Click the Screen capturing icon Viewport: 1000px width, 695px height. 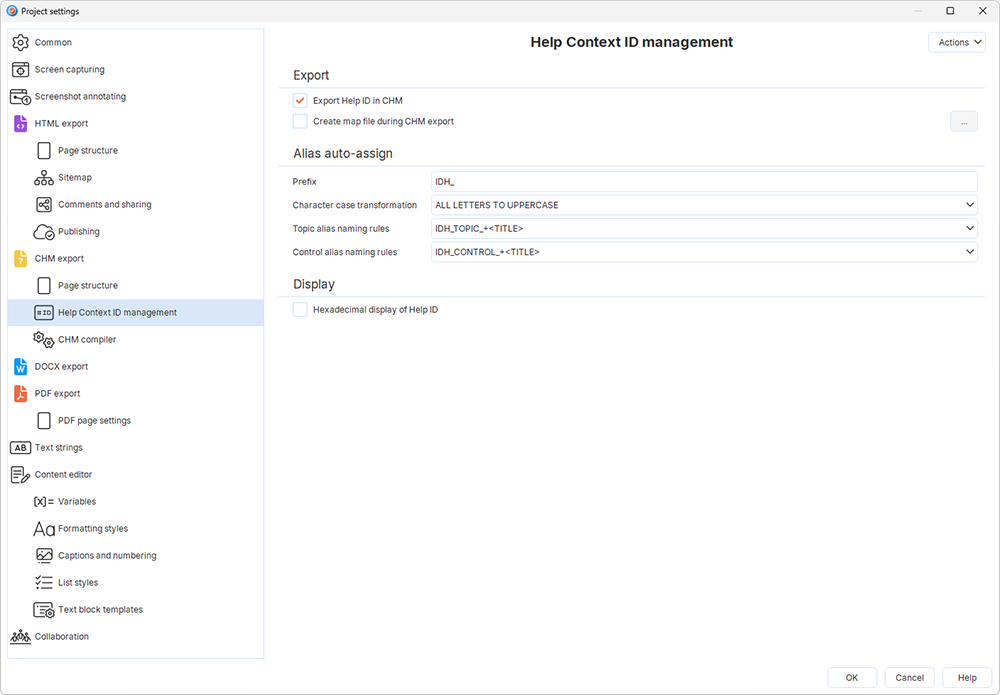[20, 70]
